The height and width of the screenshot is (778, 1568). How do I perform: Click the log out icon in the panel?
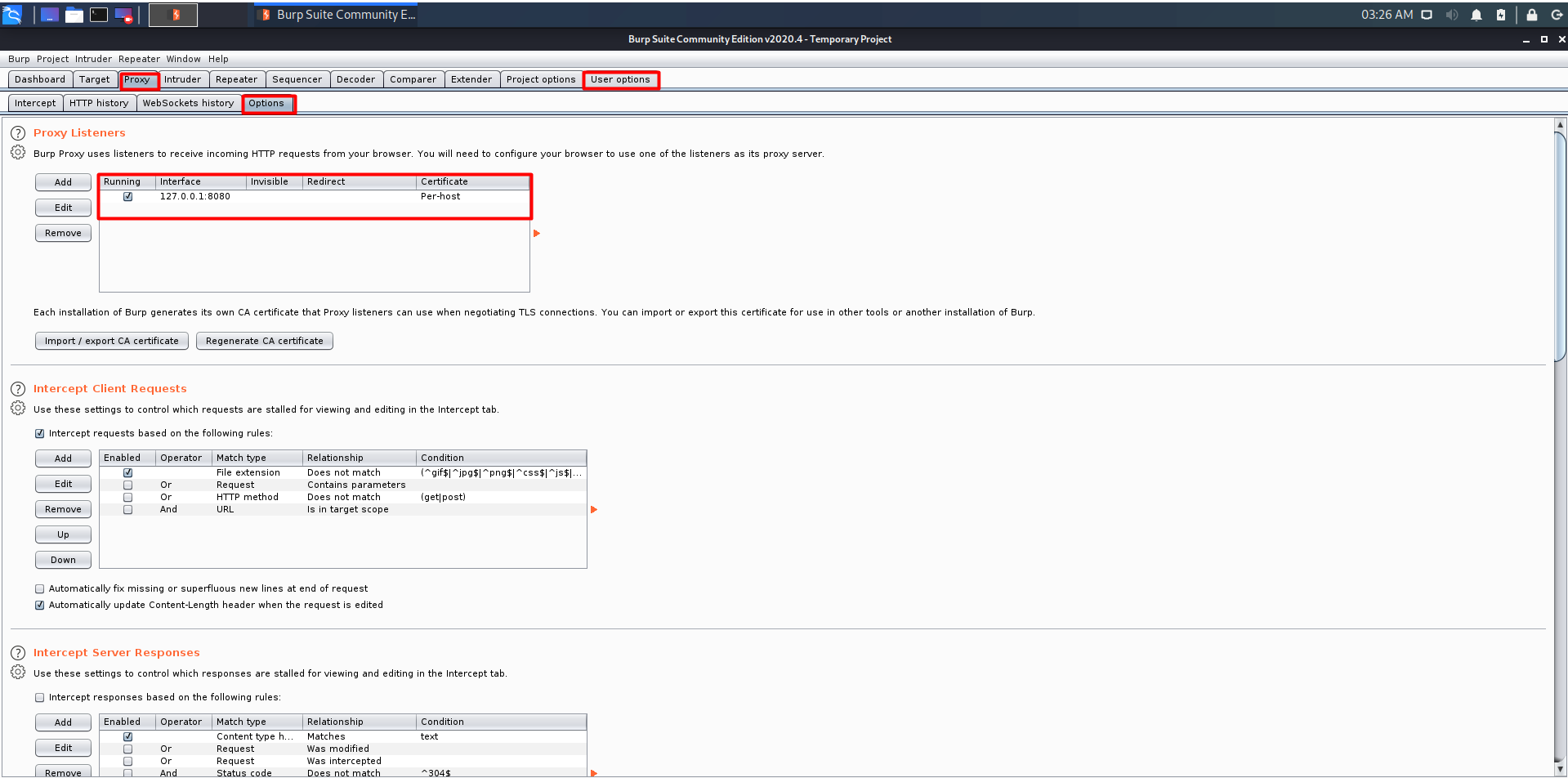pos(1557,15)
